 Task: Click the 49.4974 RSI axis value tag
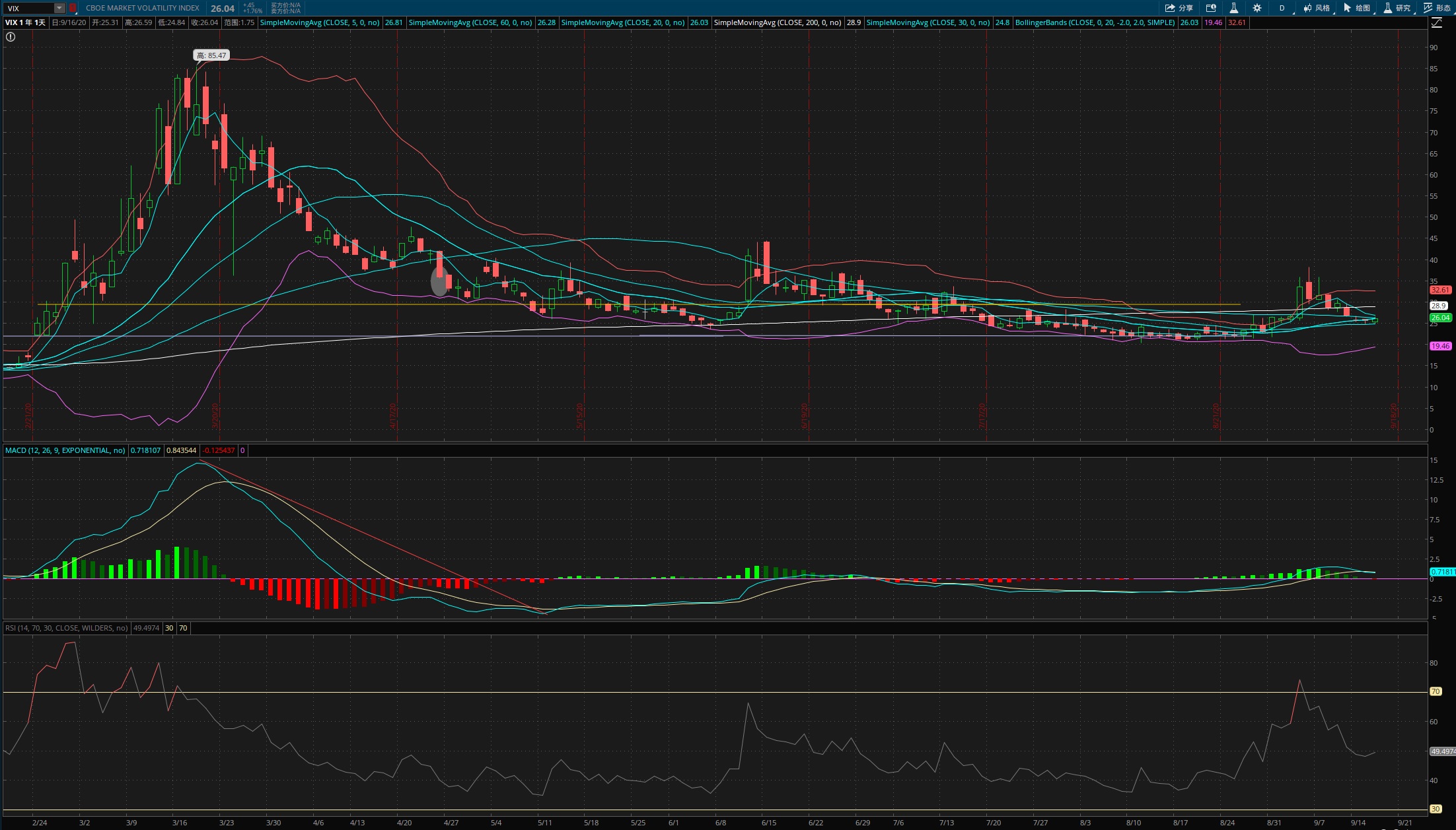[1442, 751]
